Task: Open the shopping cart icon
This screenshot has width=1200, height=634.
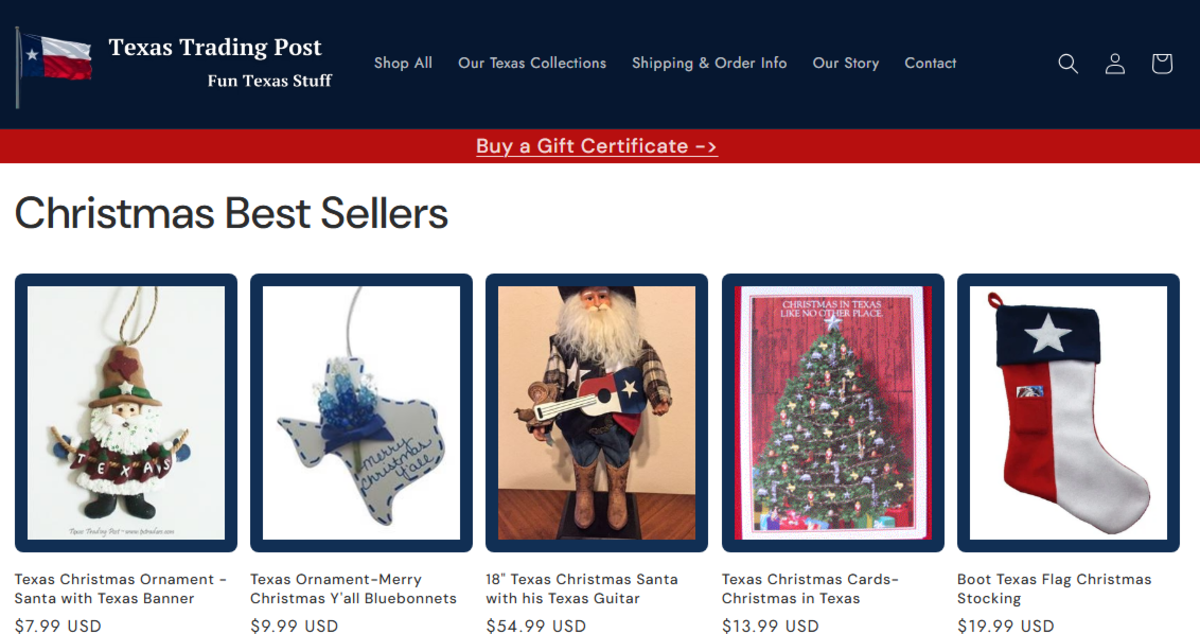Action: 1161,64
